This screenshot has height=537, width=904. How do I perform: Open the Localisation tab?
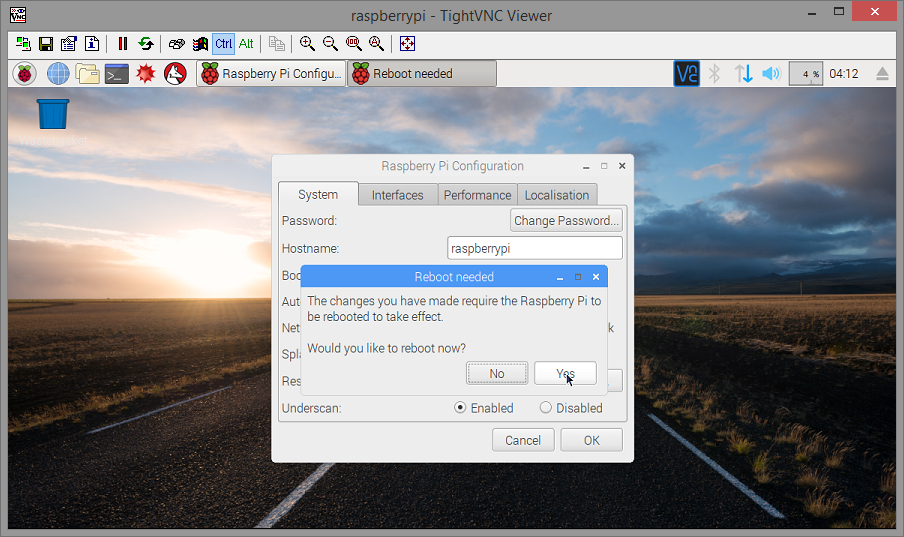click(557, 196)
